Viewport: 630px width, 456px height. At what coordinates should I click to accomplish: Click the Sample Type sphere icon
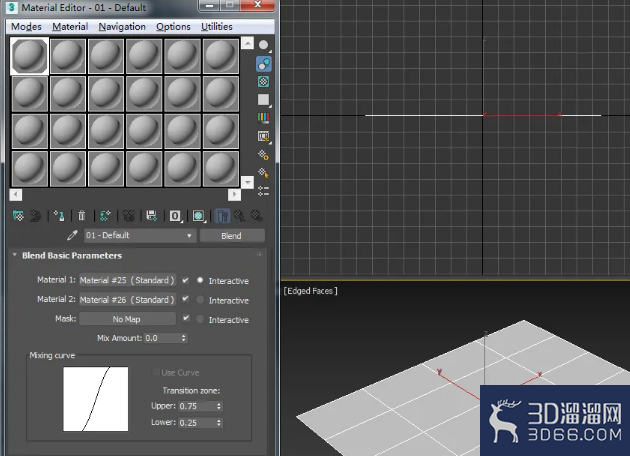pos(264,45)
